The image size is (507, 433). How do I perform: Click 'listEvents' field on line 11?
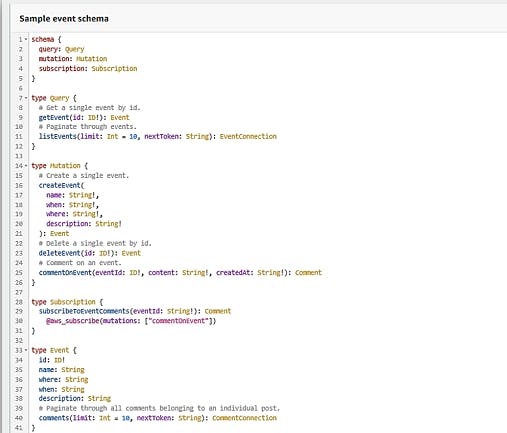pos(58,136)
